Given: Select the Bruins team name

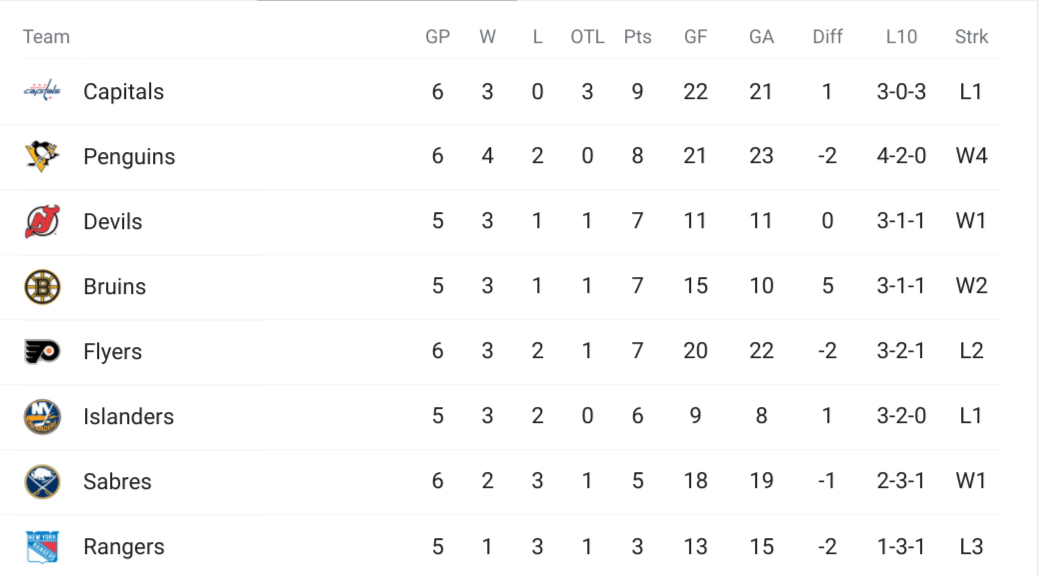Looking at the screenshot, I should (x=114, y=286).
